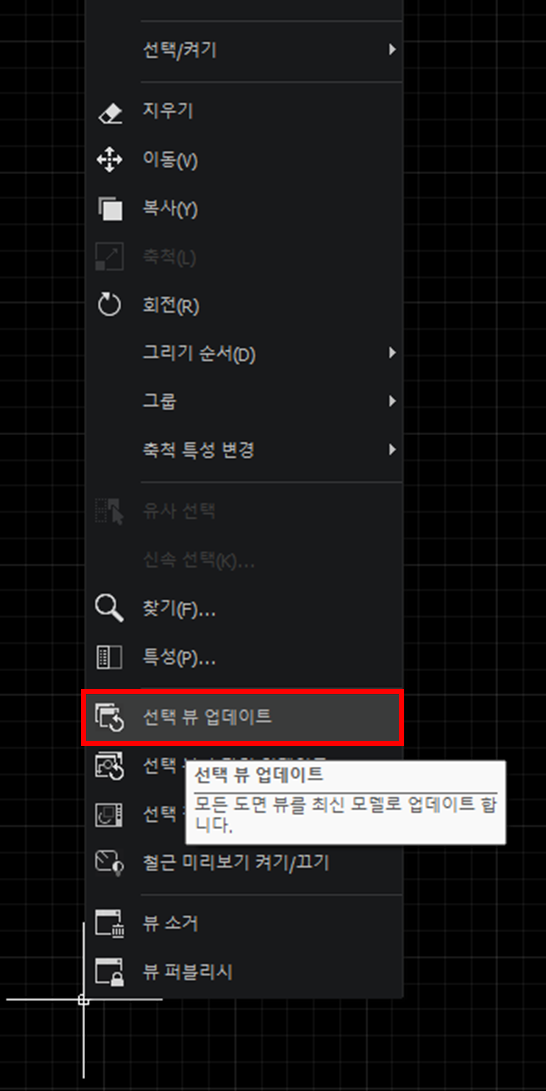Expand the 그리기 순서(D) submenu arrow

(x=392, y=353)
